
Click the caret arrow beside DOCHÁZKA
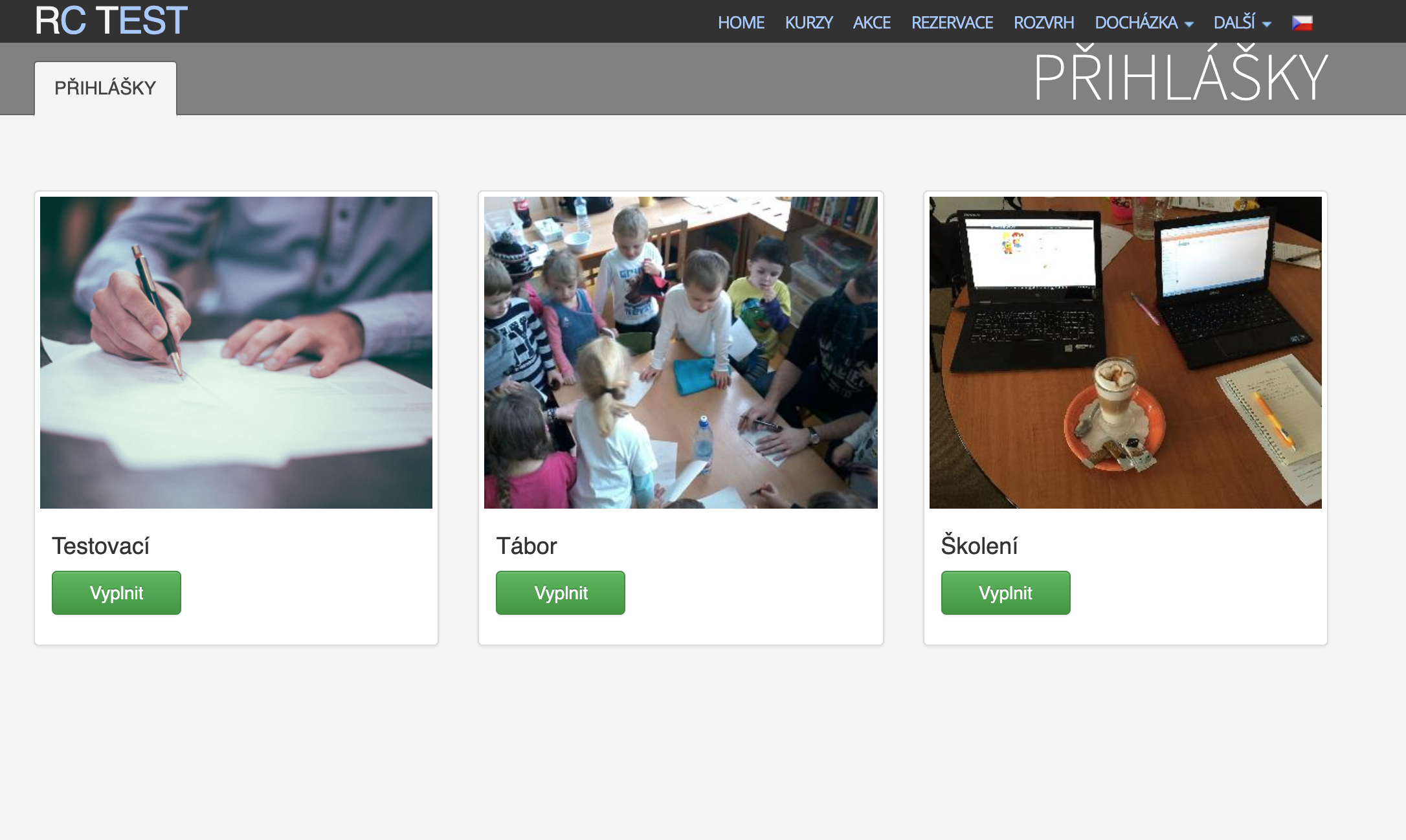1188,25
